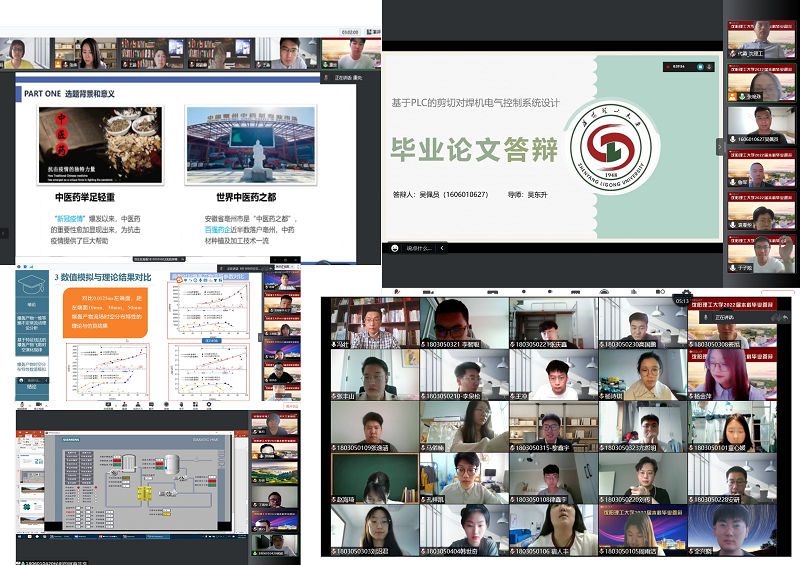Screen dimensions: 800x565
Task: Stop recording with blue square button on PLC slide
Action: pyautogui.click(x=701, y=66)
